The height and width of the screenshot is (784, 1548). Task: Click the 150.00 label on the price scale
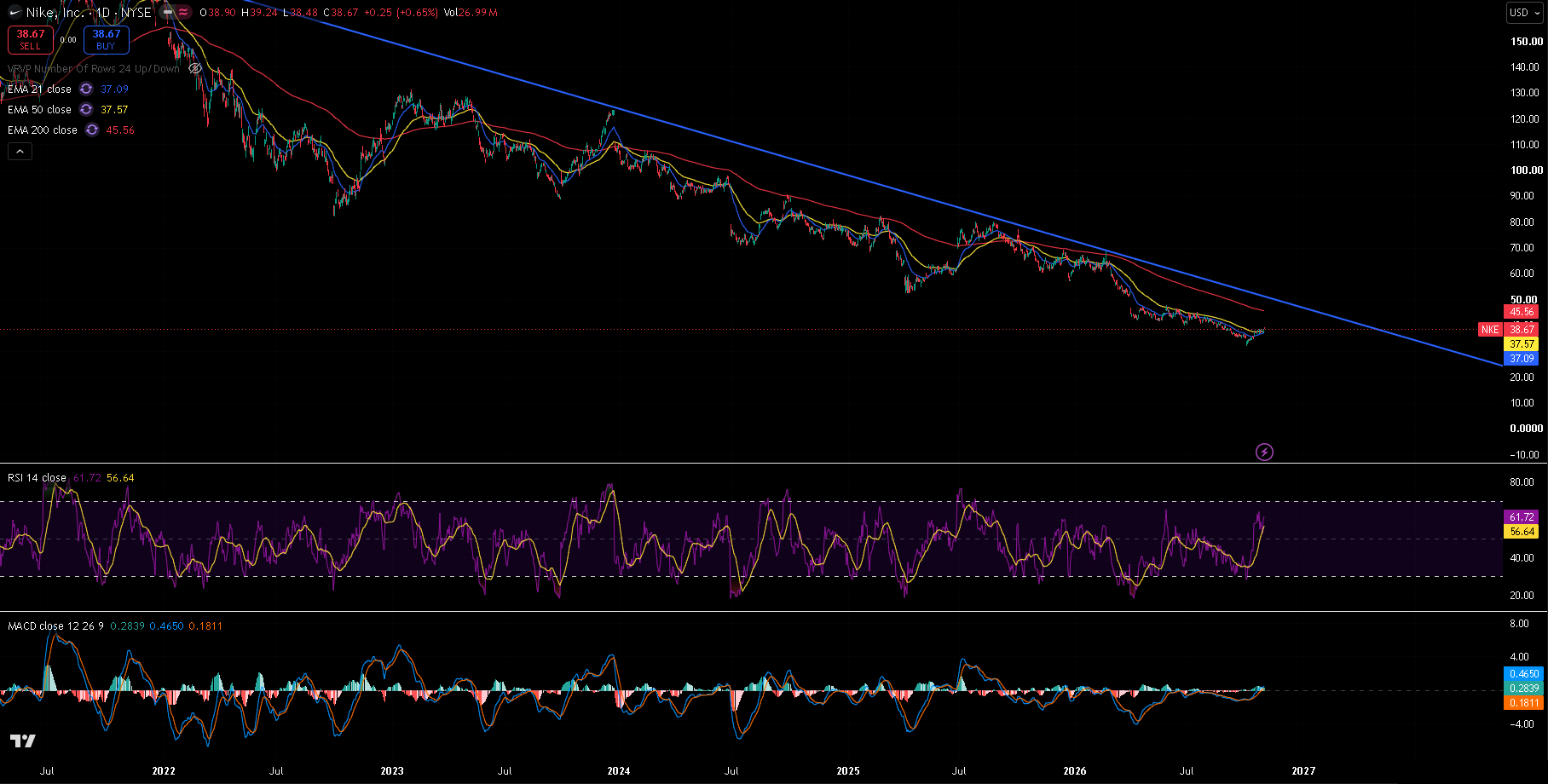point(1526,41)
